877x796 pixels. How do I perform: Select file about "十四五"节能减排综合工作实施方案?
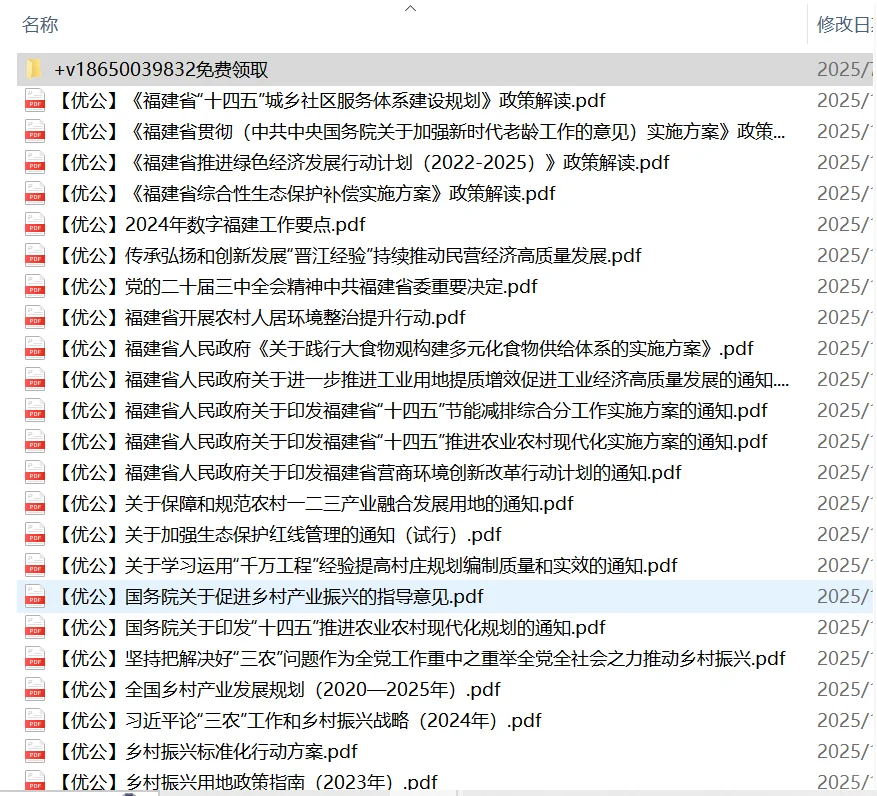pos(413,411)
